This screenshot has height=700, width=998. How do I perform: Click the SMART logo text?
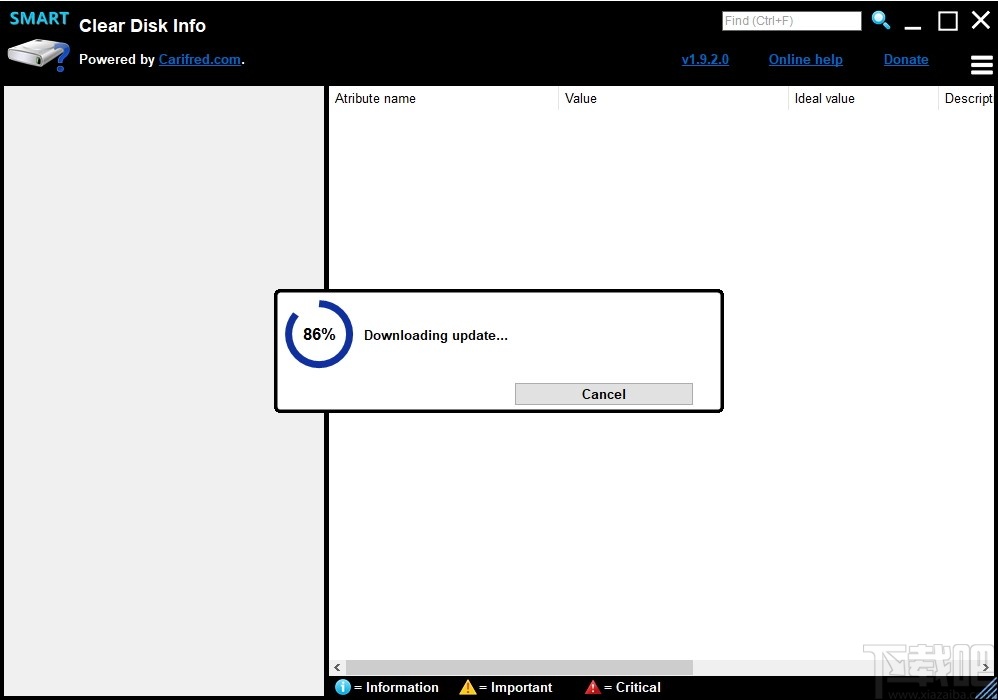[x=39, y=18]
